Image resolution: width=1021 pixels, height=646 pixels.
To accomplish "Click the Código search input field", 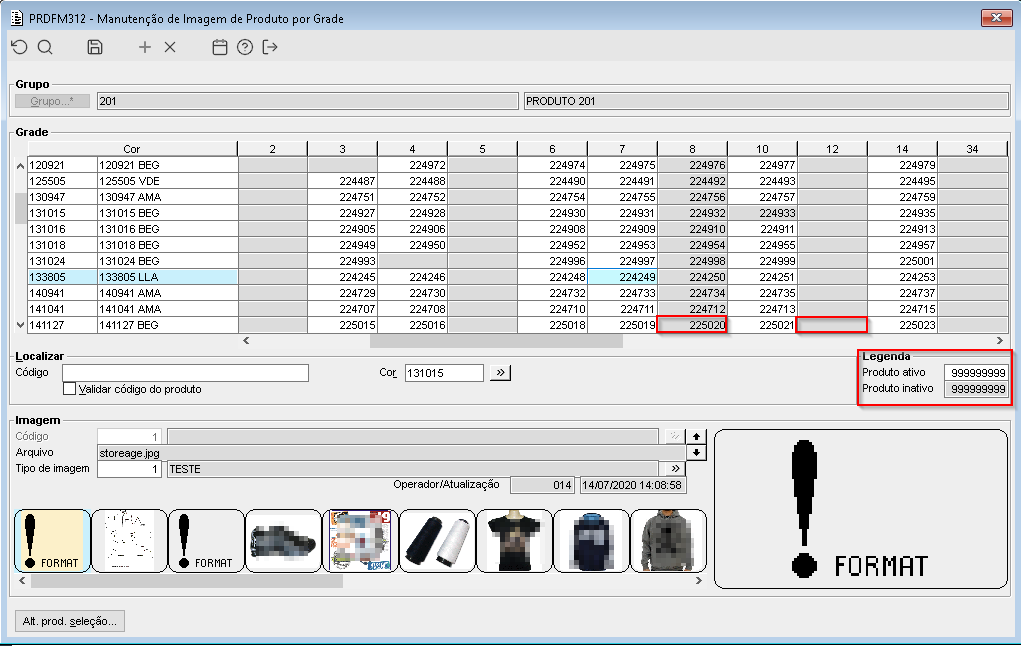I will click(x=186, y=372).
